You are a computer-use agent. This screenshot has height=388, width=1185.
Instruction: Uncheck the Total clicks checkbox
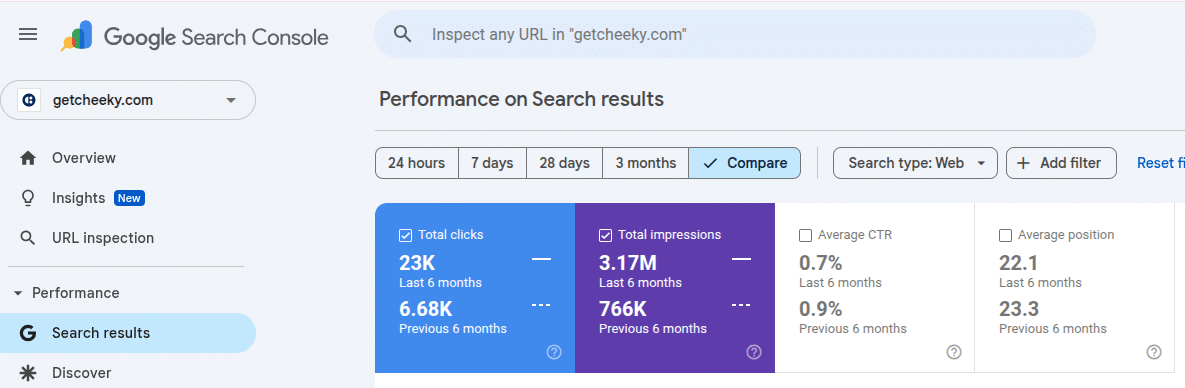coord(405,235)
